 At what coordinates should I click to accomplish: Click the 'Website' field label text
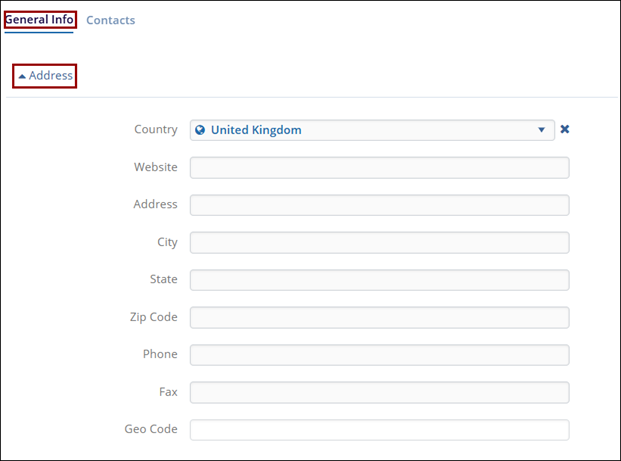(x=155, y=167)
